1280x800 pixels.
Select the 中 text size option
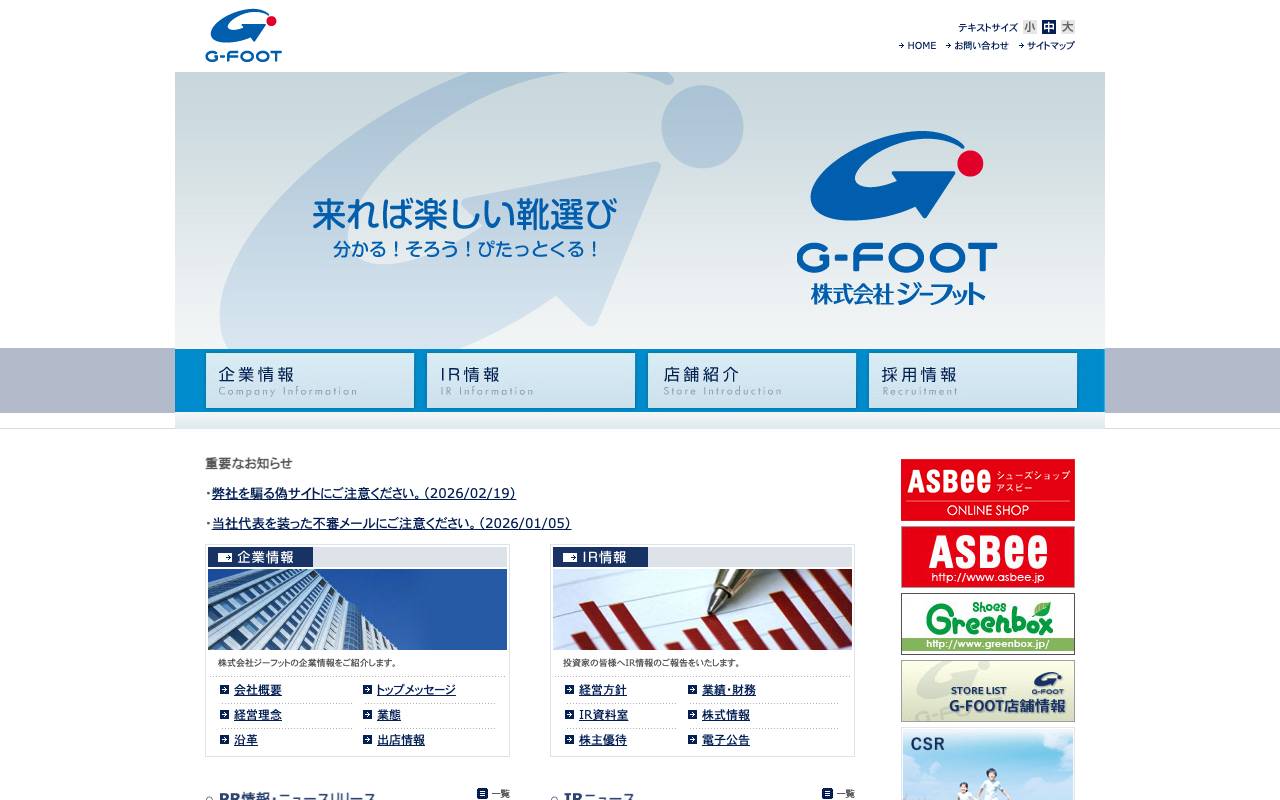[1048, 27]
